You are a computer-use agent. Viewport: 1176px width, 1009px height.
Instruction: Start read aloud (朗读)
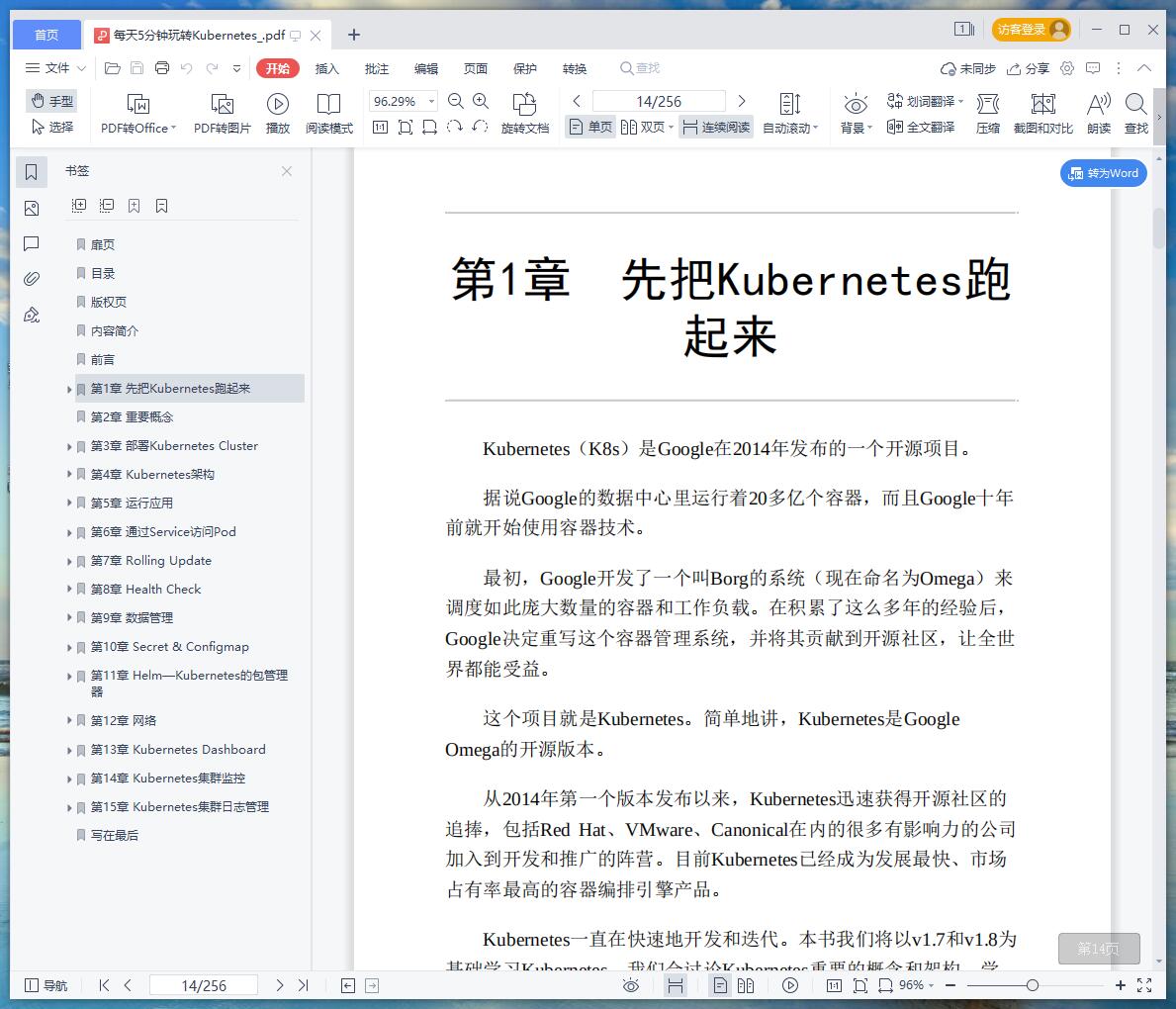pos(1099,114)
